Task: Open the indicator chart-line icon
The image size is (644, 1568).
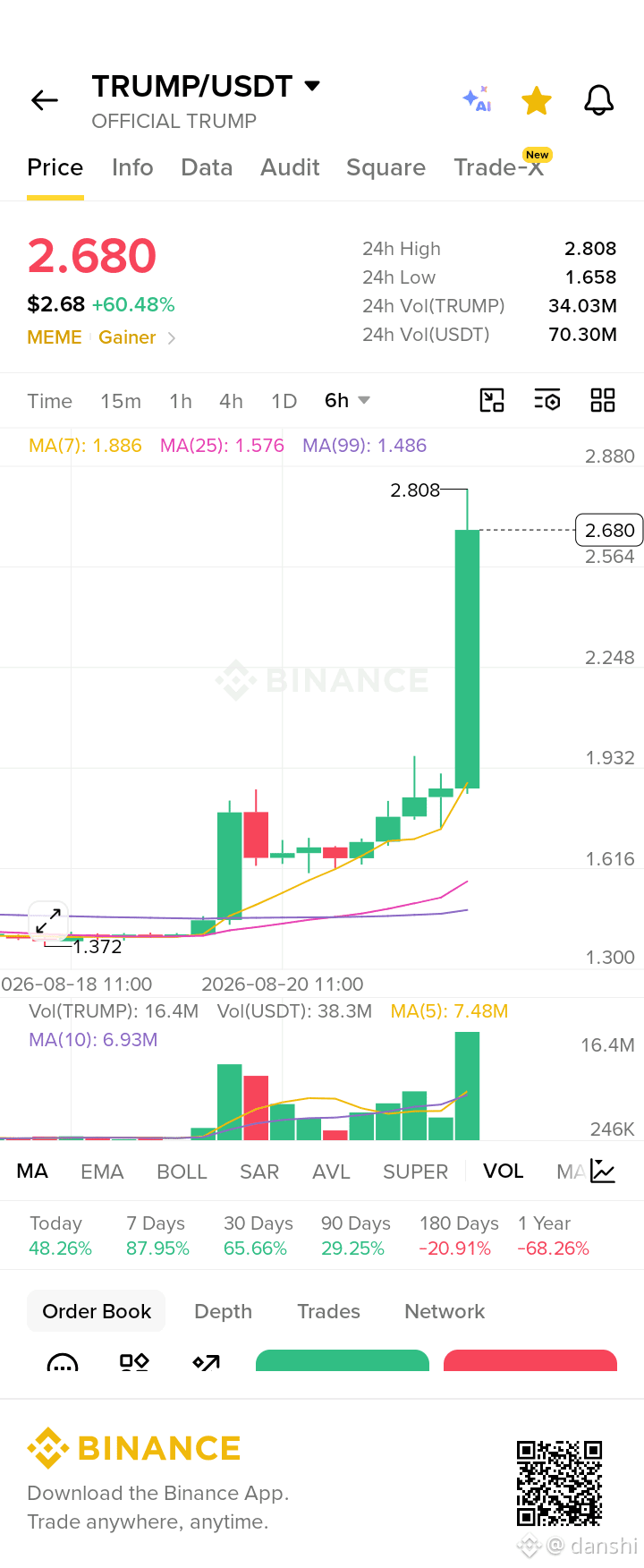Action: click(x=604, y=1171)
